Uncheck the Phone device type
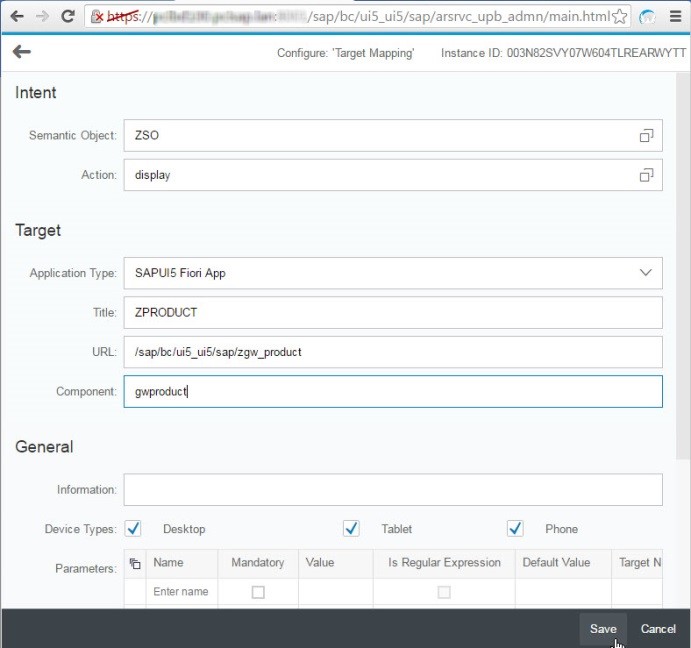The image size is (691, 648). 515,528
